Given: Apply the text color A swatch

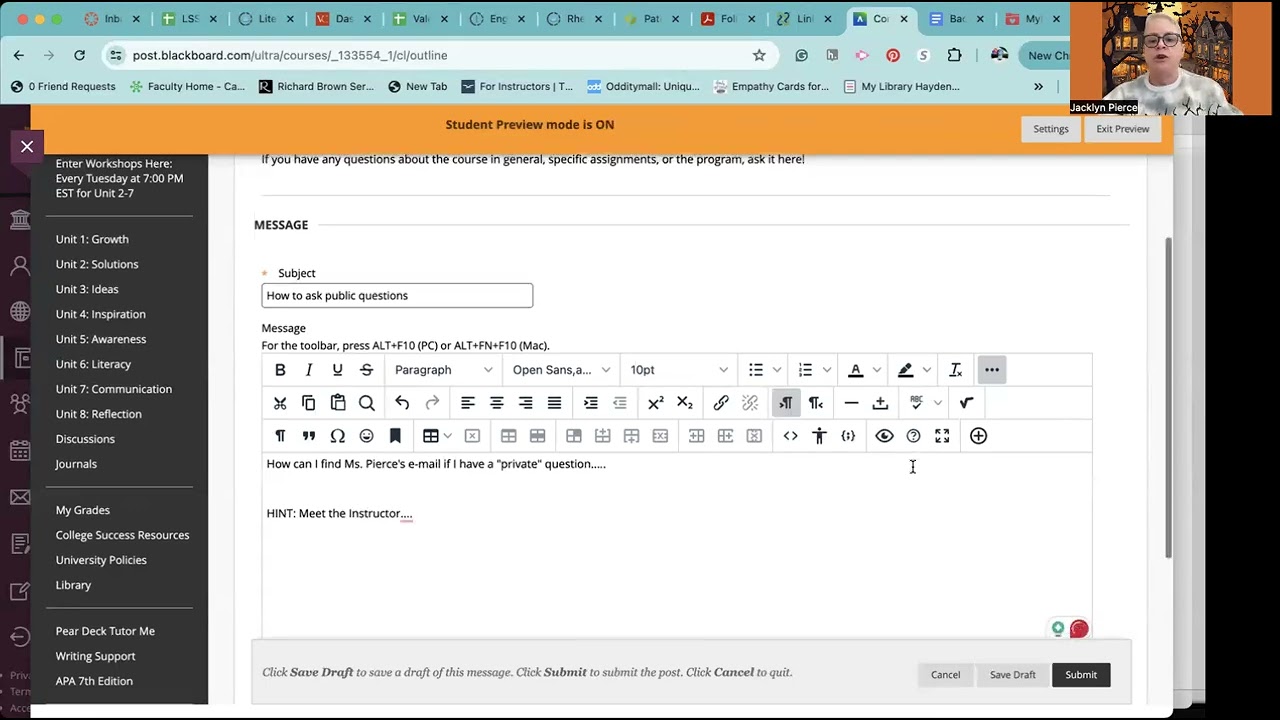Looking at the screenshot, I should coord(856,370).
